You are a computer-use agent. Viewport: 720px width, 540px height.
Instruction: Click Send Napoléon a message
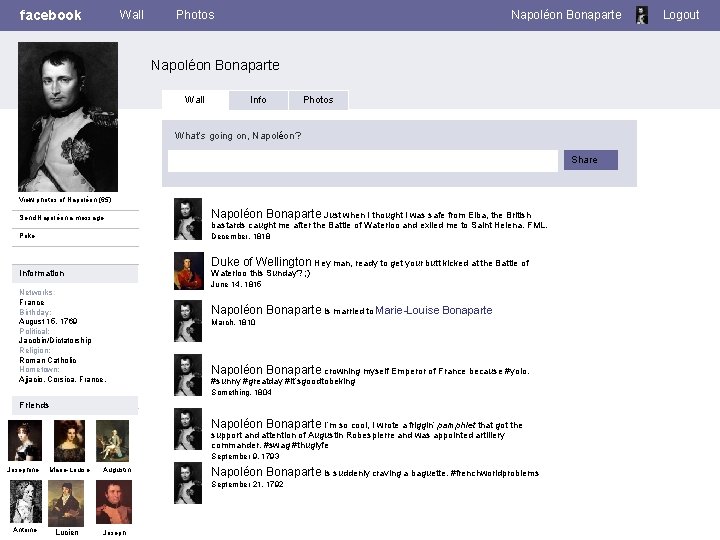(62, 218)
